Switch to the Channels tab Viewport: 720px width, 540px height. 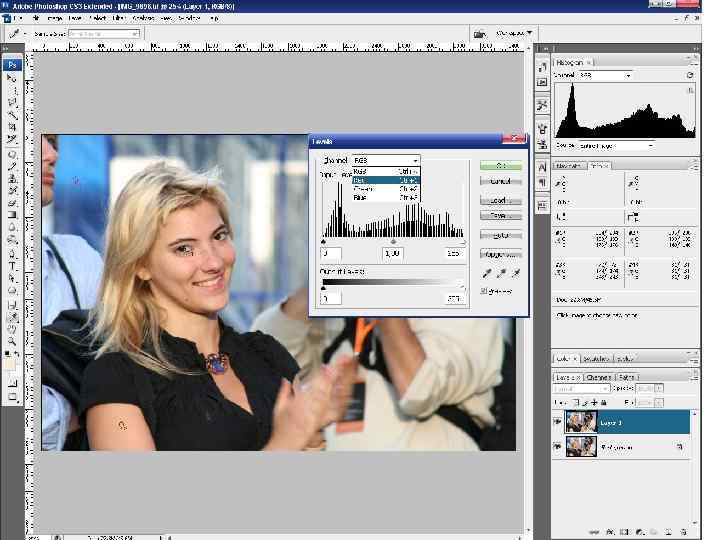point(599,377)
